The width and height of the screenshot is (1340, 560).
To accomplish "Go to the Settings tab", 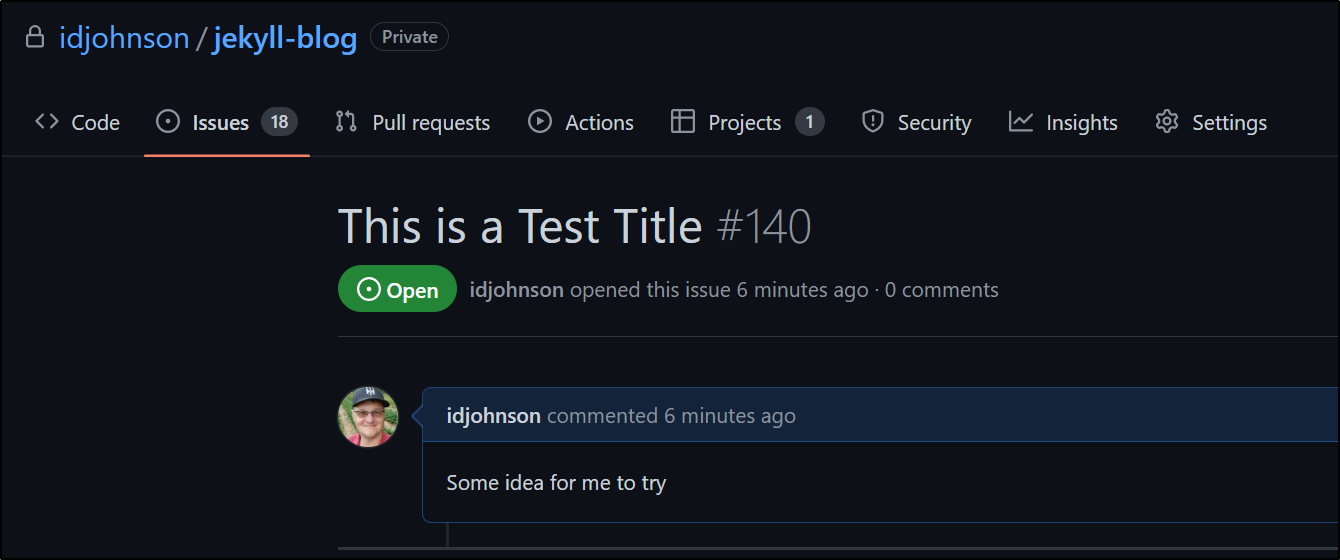I will point(1211,122).
